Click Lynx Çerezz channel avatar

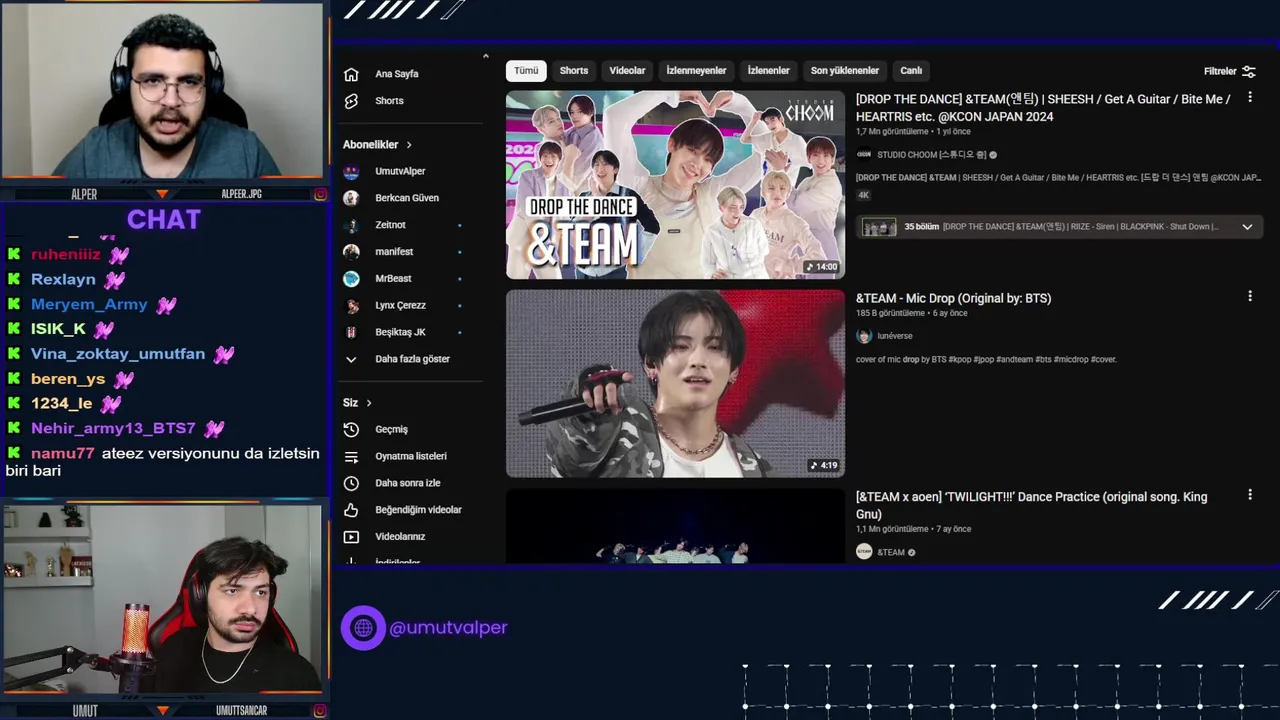[351, 306]
